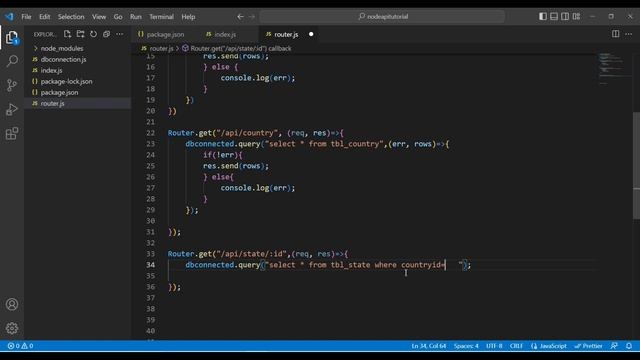This screenshot has width=640, height=360.
Task: Create a new file in Explorer
Action: (x=67, y=34)
